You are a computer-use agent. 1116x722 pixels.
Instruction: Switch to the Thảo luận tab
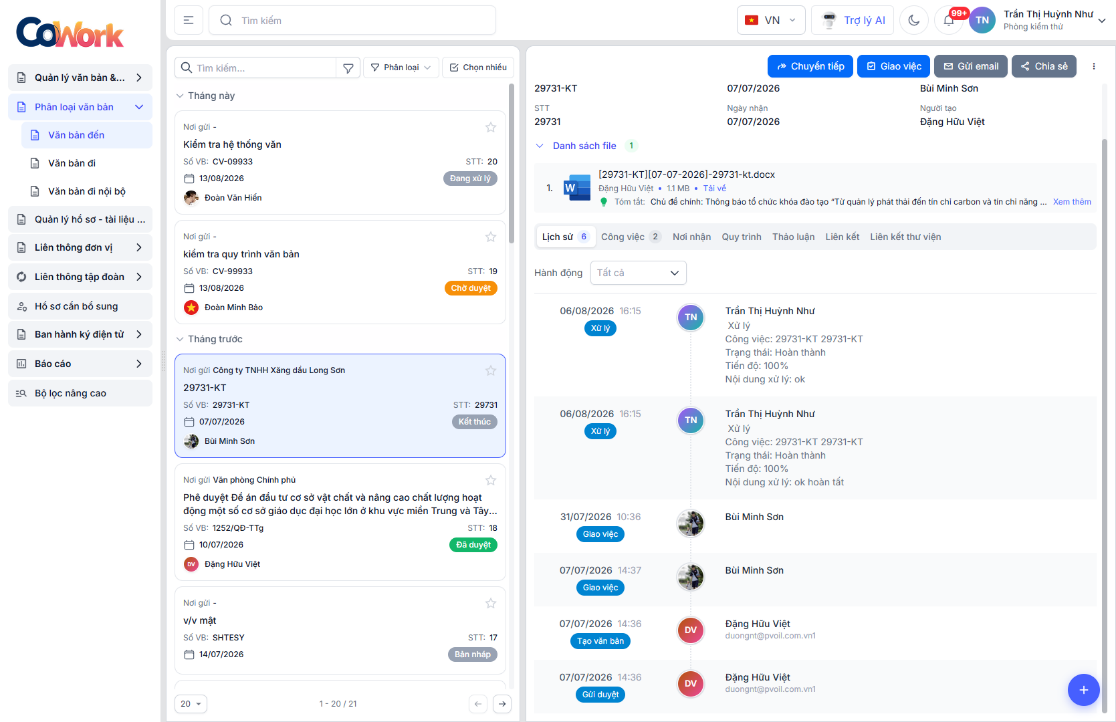coord(793,237)
